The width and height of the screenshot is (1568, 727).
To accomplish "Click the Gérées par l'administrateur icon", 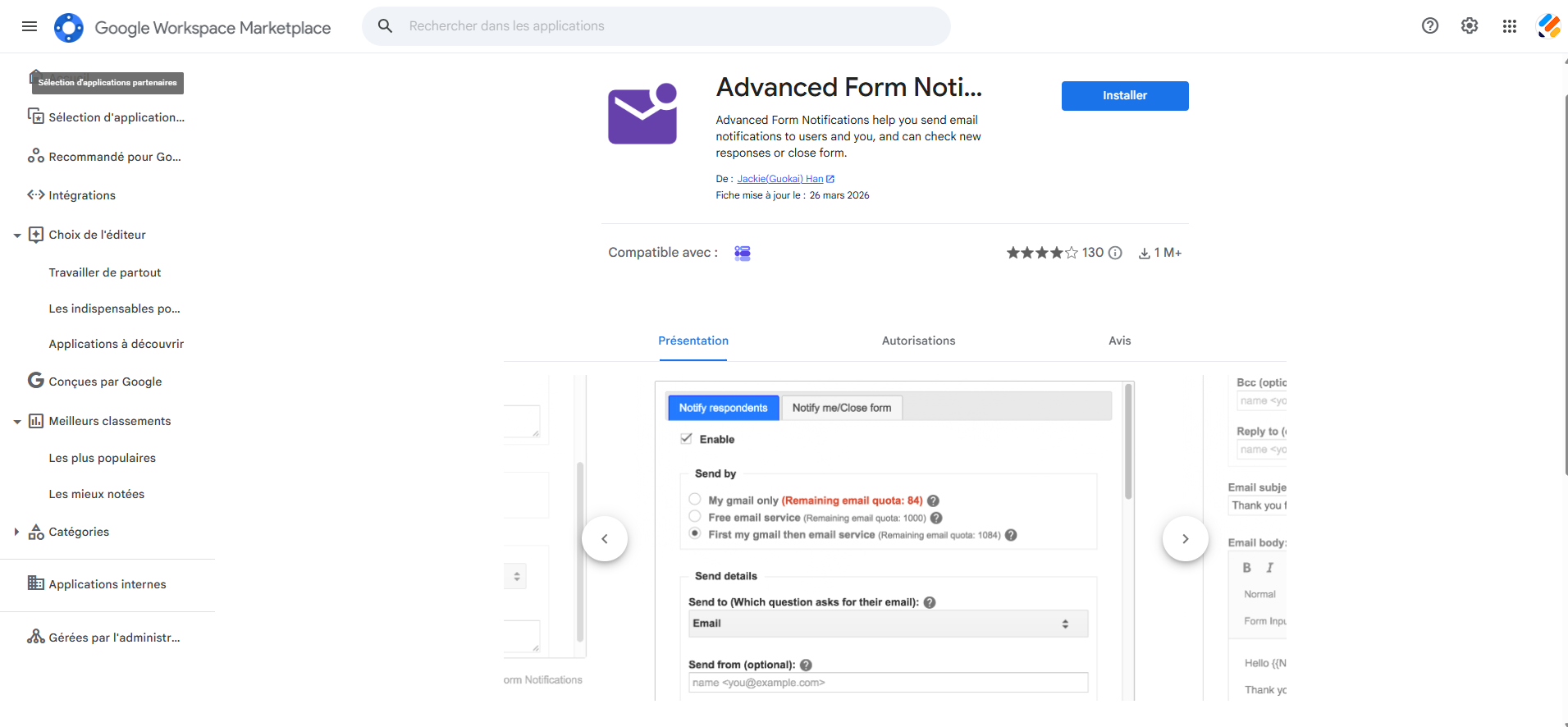I will point(36,636).
